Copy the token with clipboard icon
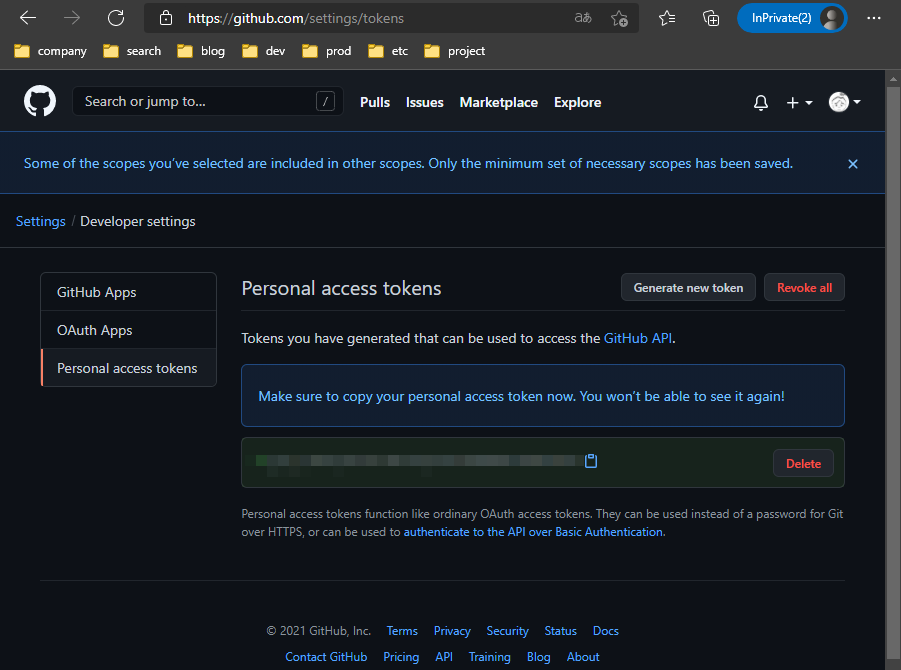 click(591, 461)
